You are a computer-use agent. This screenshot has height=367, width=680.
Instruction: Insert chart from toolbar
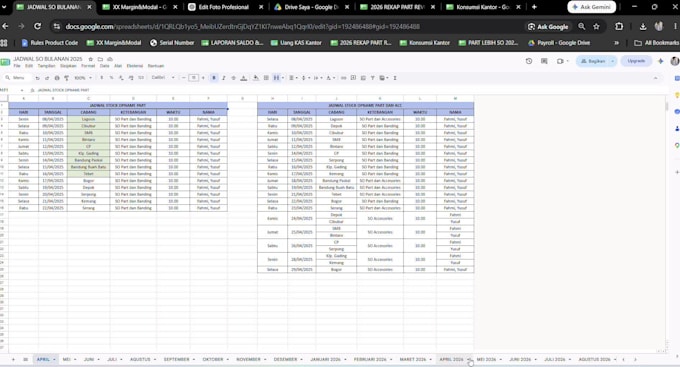pos(363,78)
